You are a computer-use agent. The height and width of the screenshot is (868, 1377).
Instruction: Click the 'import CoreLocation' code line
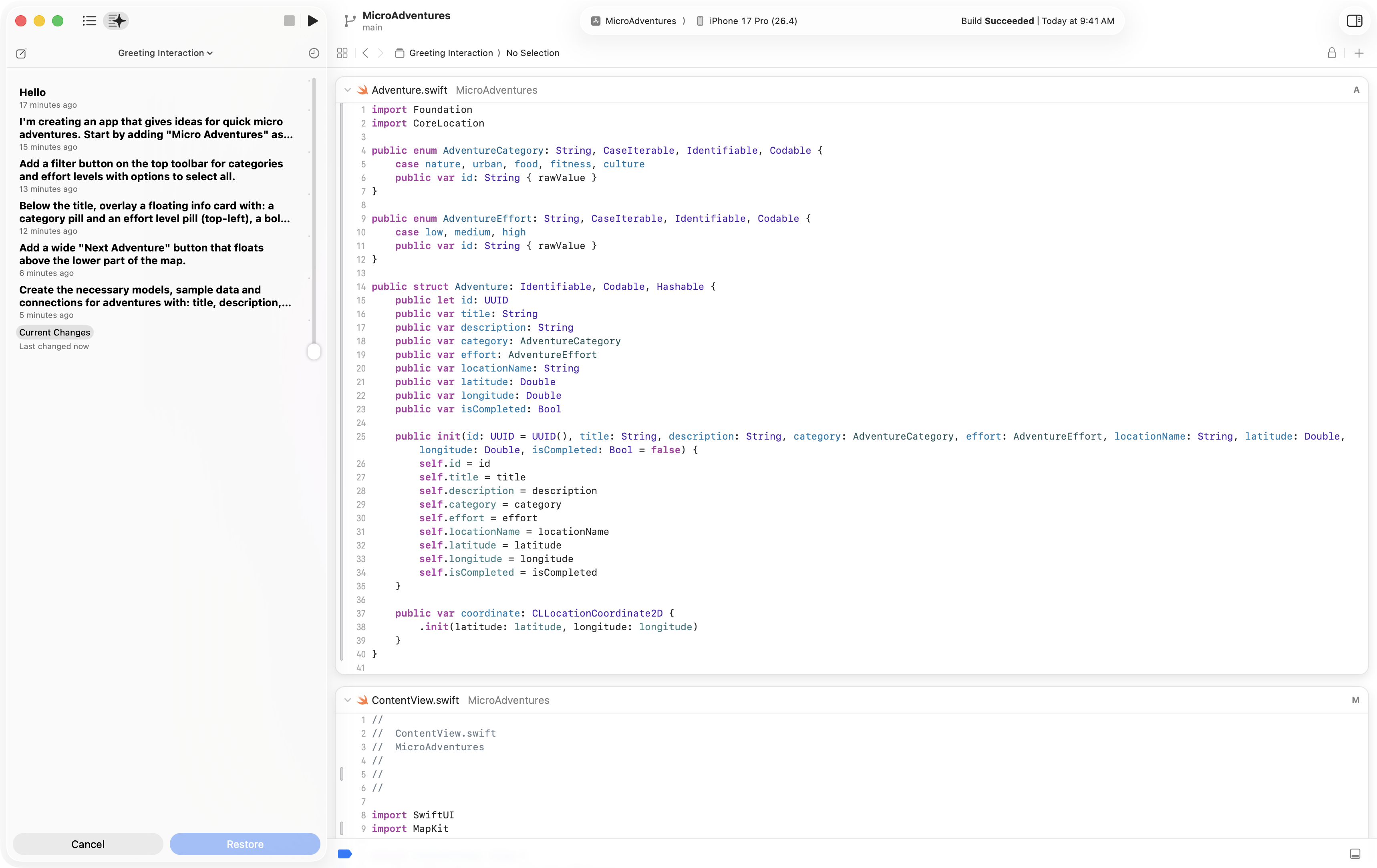tap(428, 123)
